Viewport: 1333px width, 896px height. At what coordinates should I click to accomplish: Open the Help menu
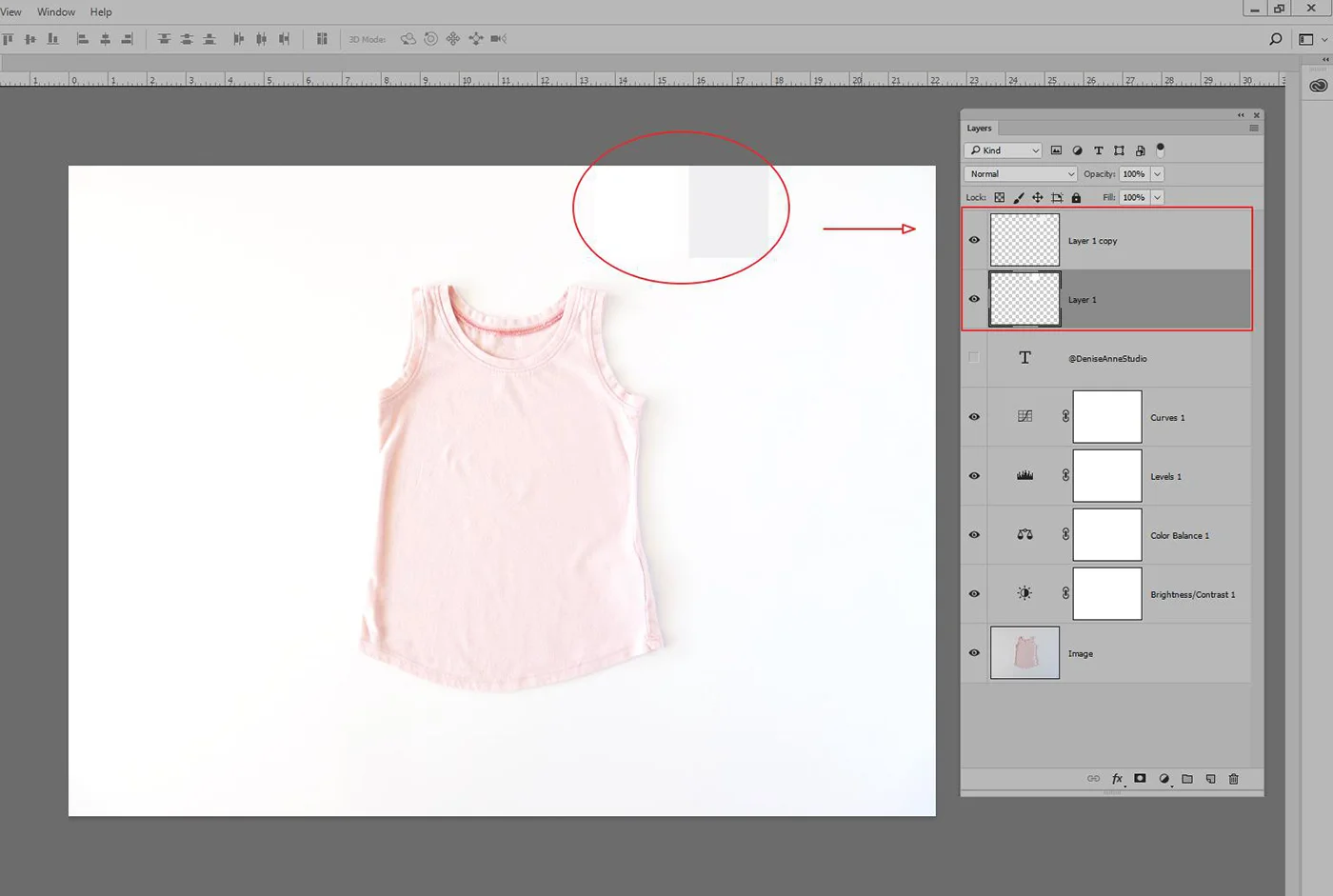click(101, 11)
